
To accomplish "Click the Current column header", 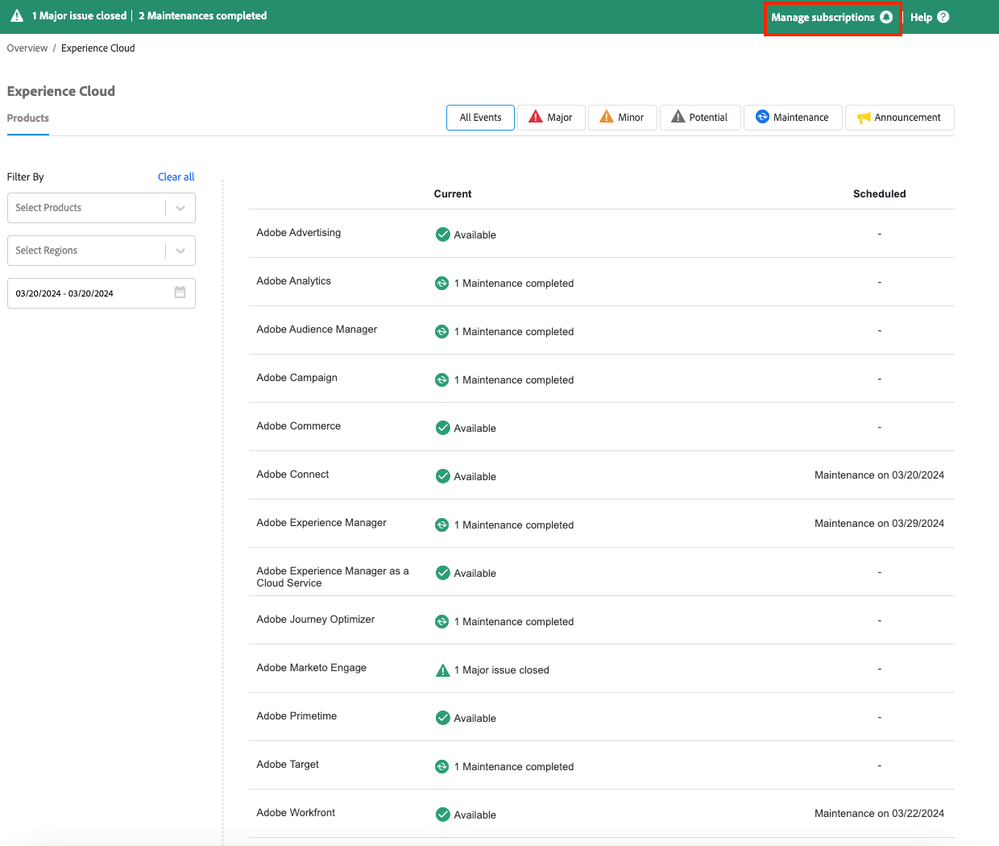I will [452, 194].
